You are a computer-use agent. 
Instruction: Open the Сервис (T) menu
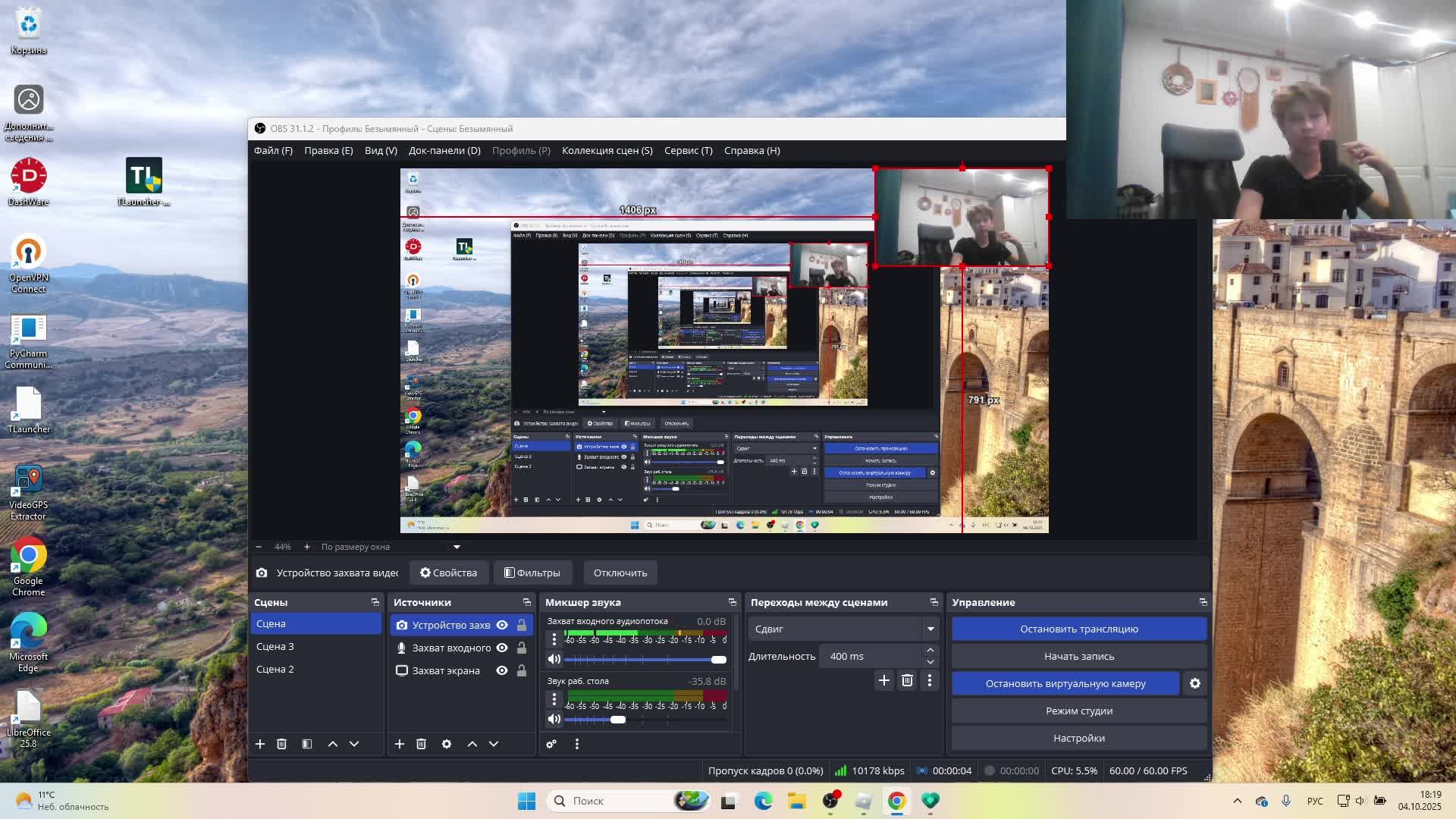[688, 150]
